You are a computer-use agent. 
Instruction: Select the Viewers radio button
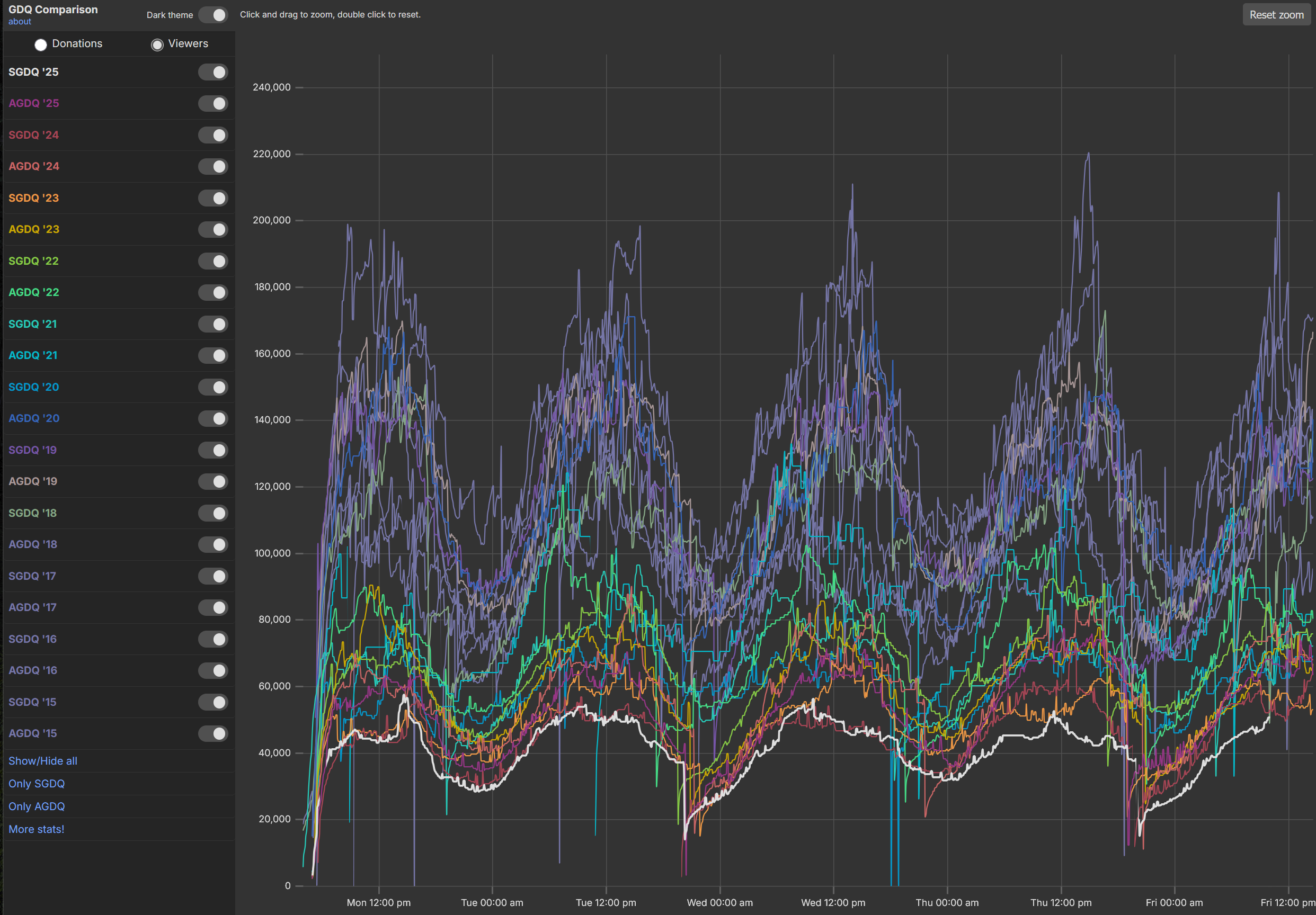click(x=157, y=44)
